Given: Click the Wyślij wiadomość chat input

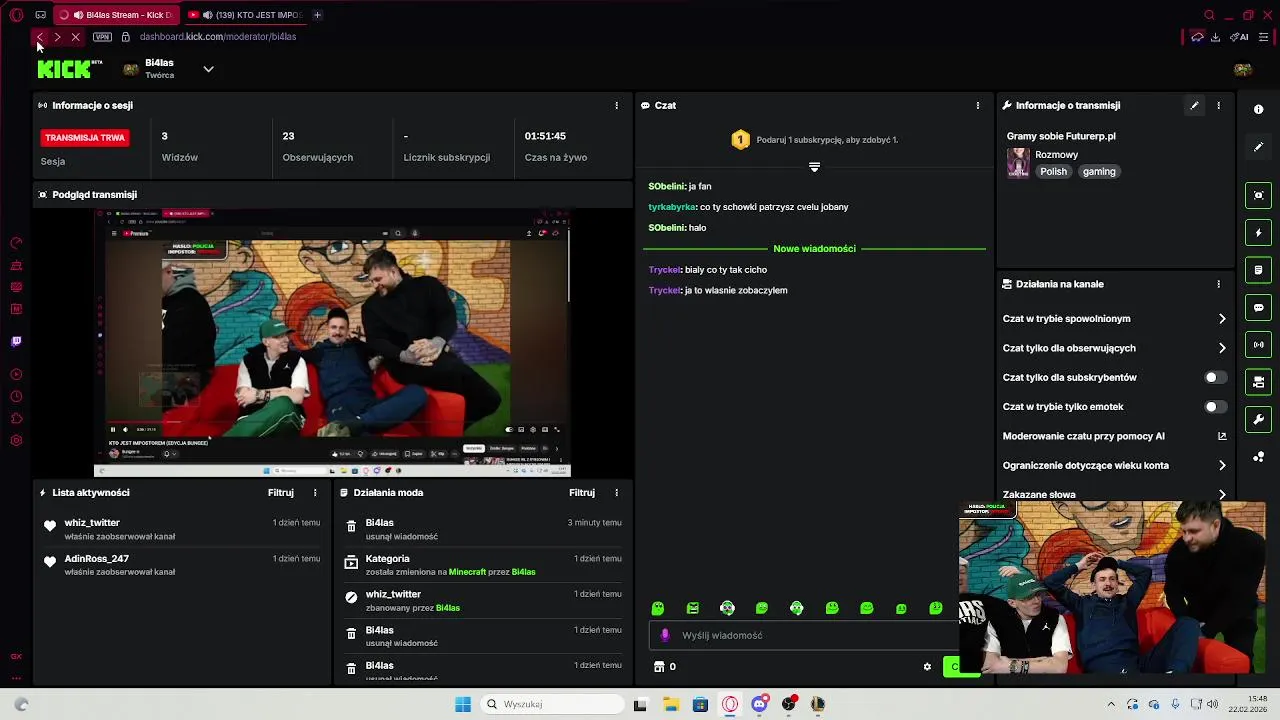Looking at the screenshot, I should [805, 636].
